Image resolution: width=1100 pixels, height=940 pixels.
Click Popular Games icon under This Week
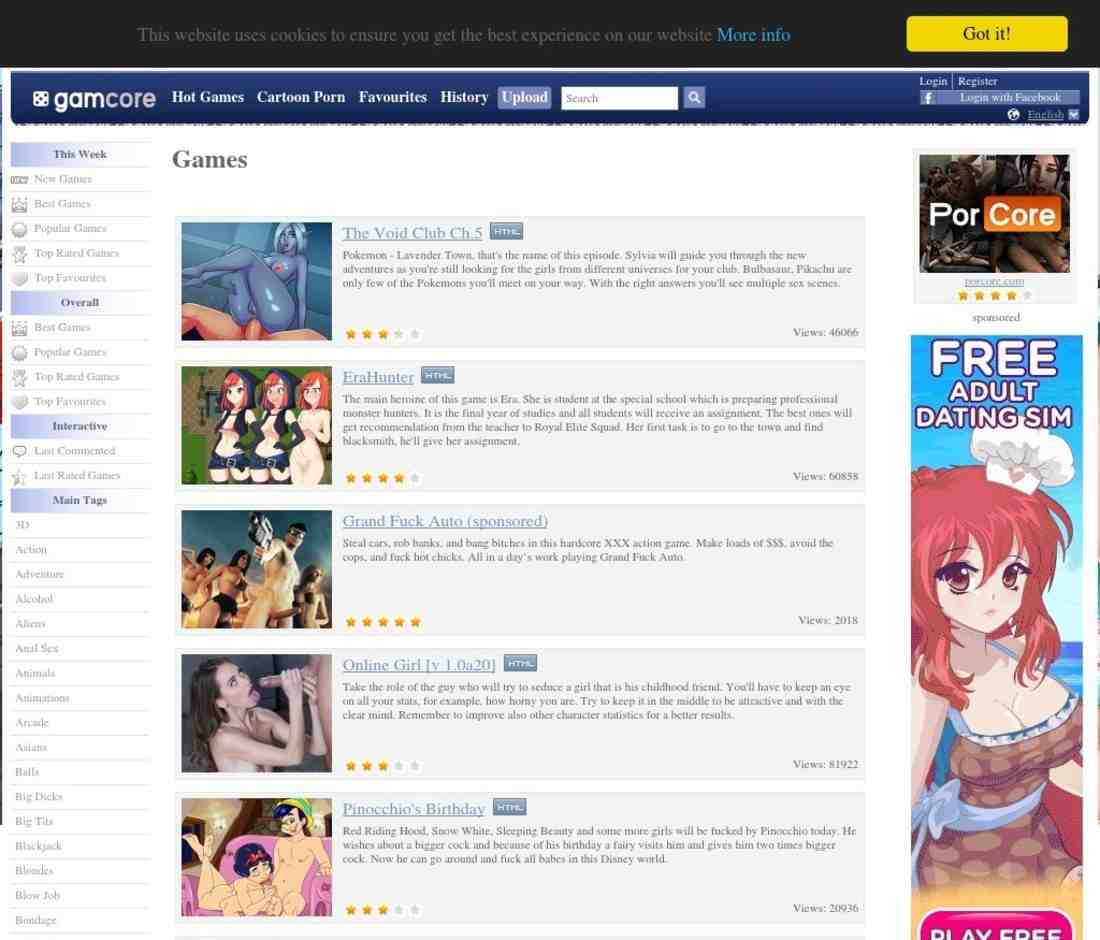(20, 229)
